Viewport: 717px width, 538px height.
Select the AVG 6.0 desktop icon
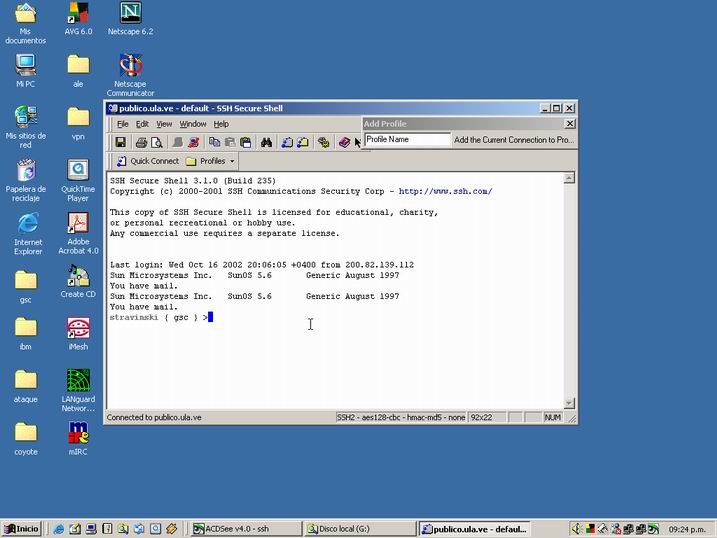point(78,19)
